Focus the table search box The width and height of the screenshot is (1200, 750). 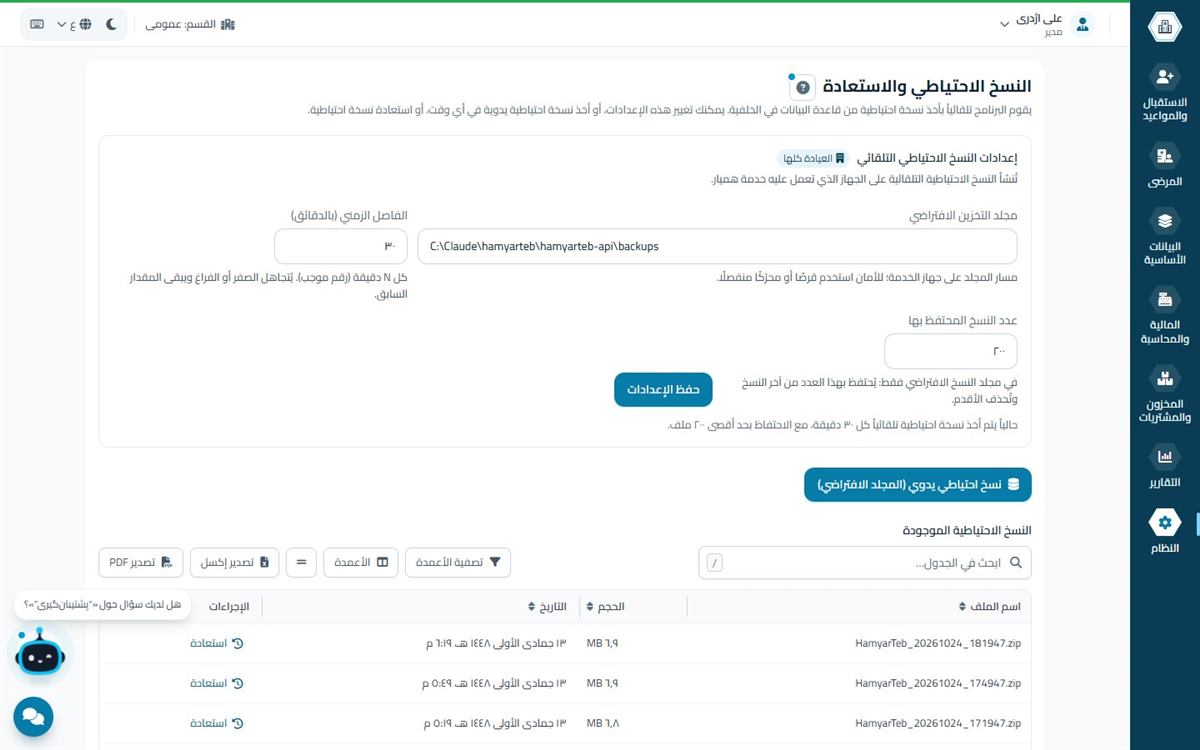click(x=865, y=563)
